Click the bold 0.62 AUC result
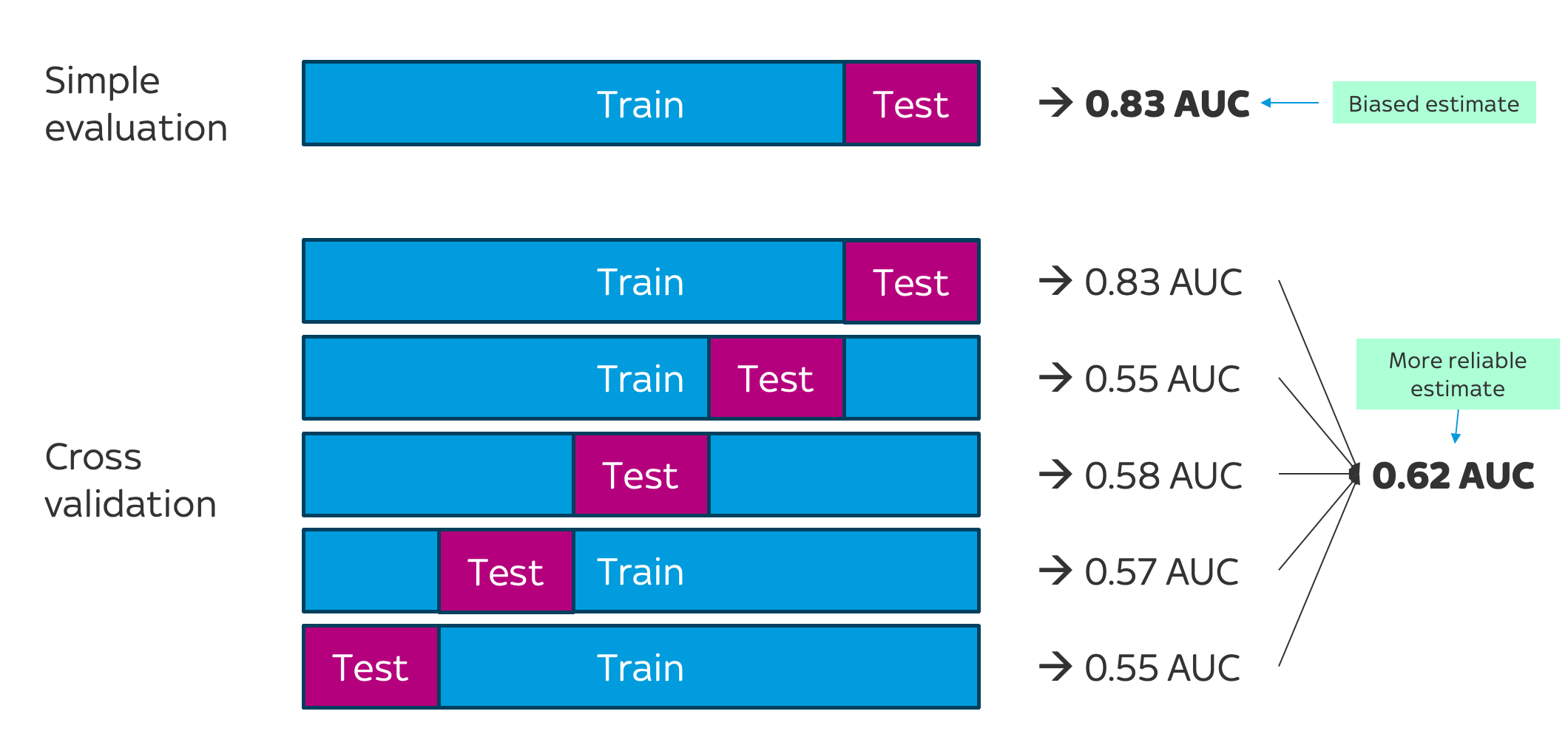 click(1453, 475)
